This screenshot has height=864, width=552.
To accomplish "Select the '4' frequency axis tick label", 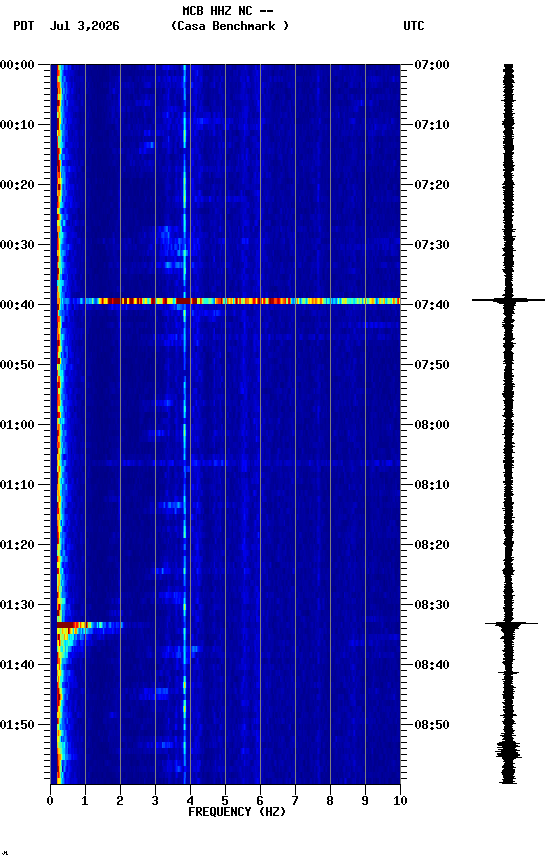I will (x=190, y=802).
